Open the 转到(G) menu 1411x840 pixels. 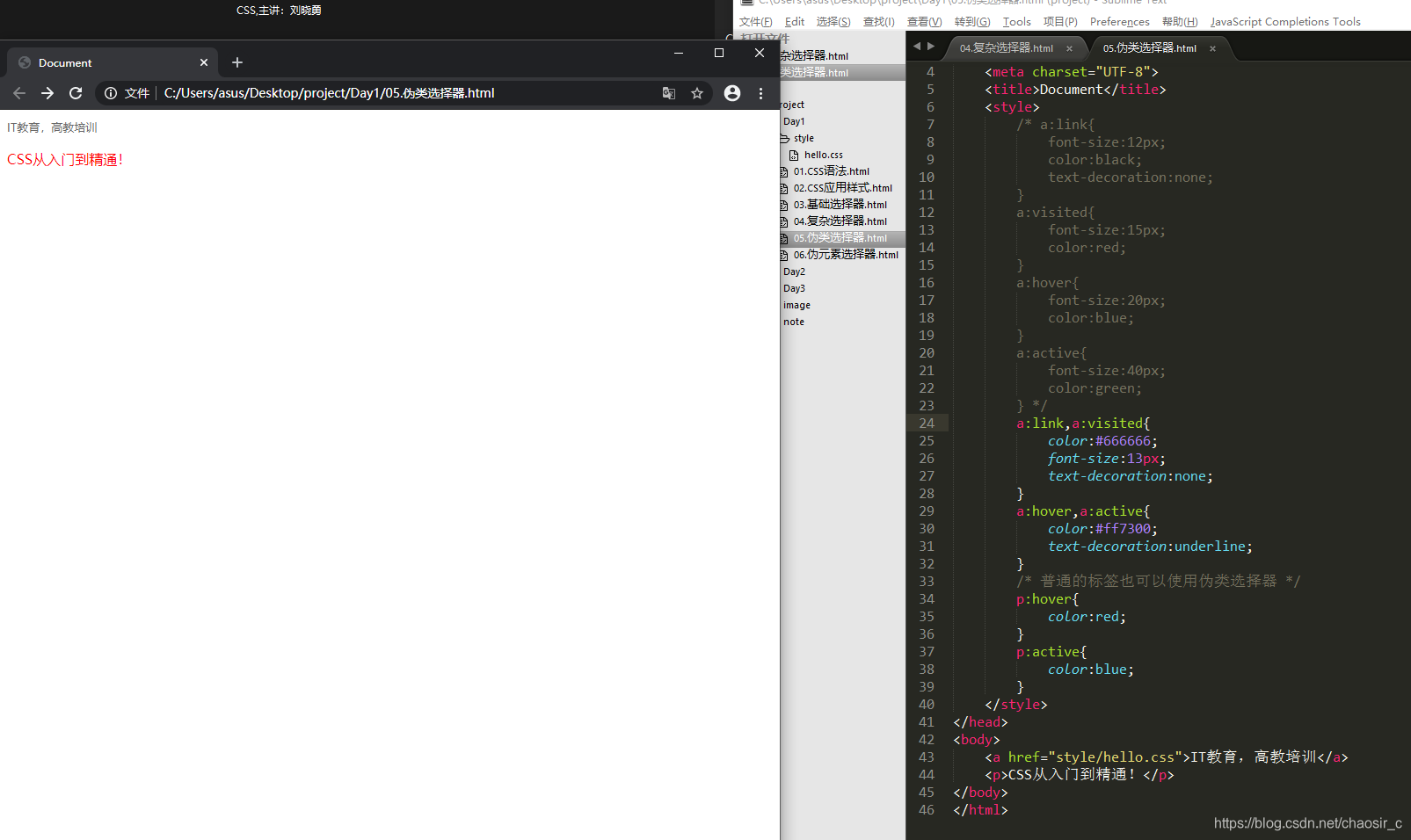coord(972,22)
